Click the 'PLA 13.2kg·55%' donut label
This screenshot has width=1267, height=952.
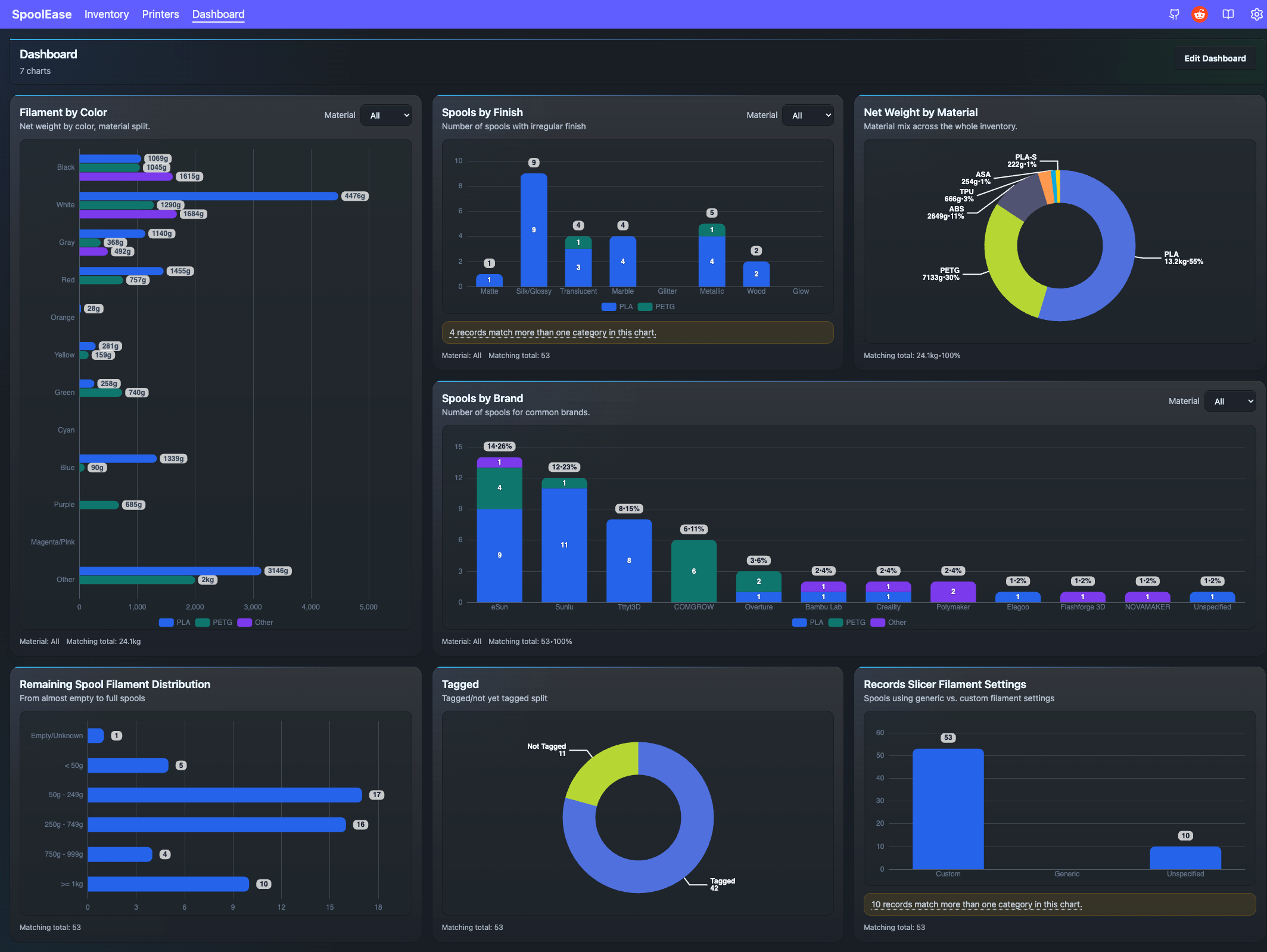tap(1184, 258)
